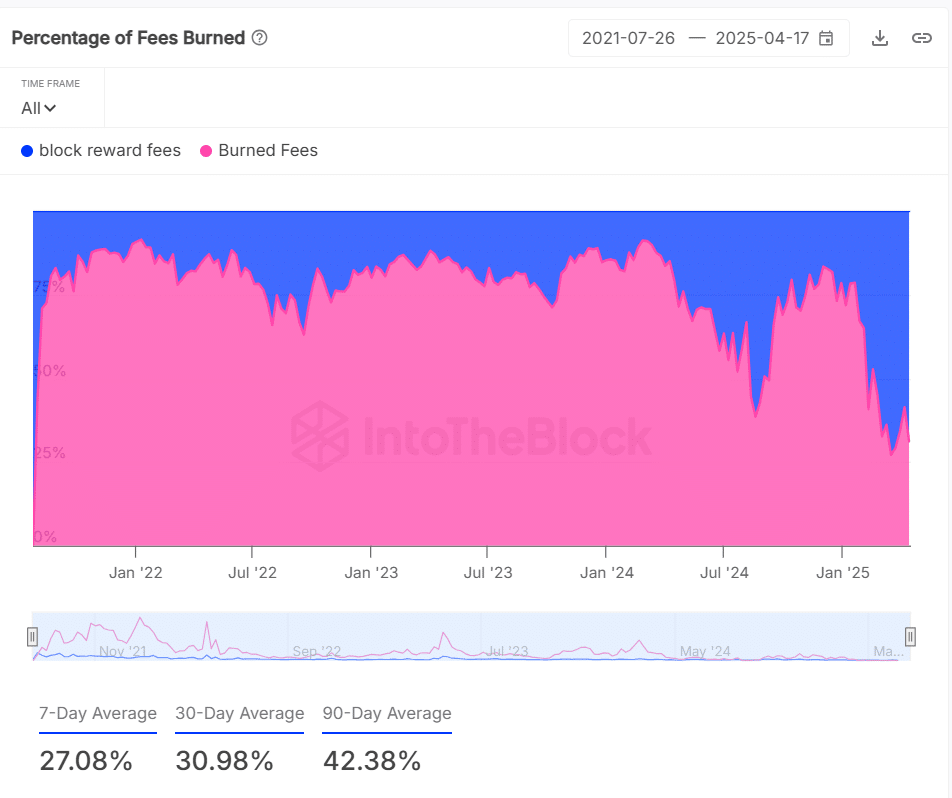The height and width of the screenshot is (798, 952).
Task: Click the start date 2021-07-26
Action: tap(628, 38)
